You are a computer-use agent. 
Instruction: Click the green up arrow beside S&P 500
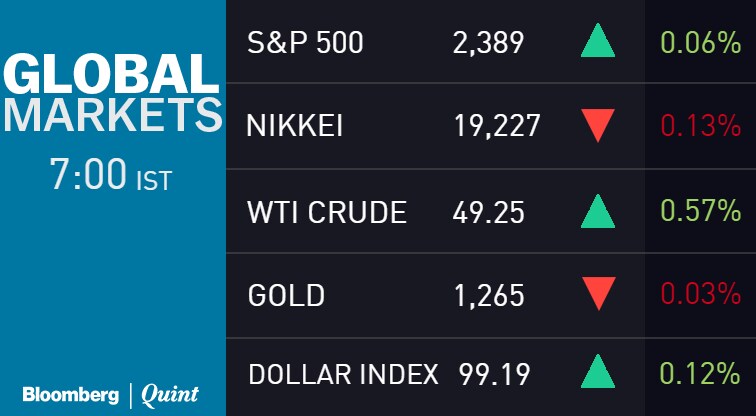(598, 42)
